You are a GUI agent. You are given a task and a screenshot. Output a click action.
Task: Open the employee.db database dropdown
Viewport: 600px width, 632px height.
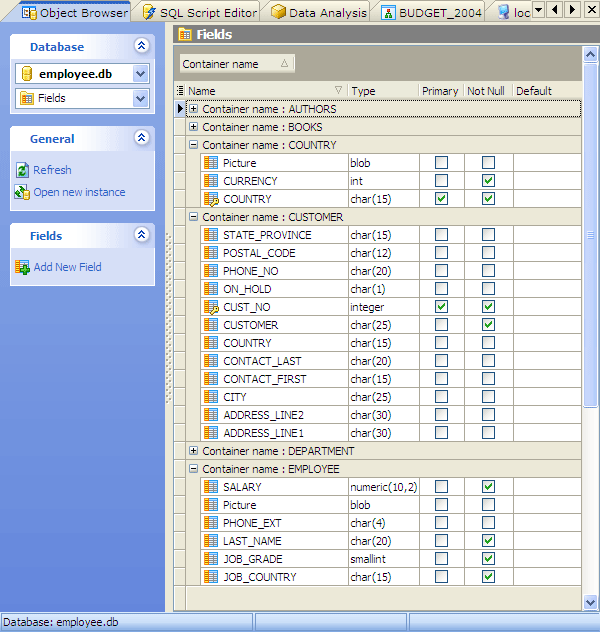click(141, 74)
